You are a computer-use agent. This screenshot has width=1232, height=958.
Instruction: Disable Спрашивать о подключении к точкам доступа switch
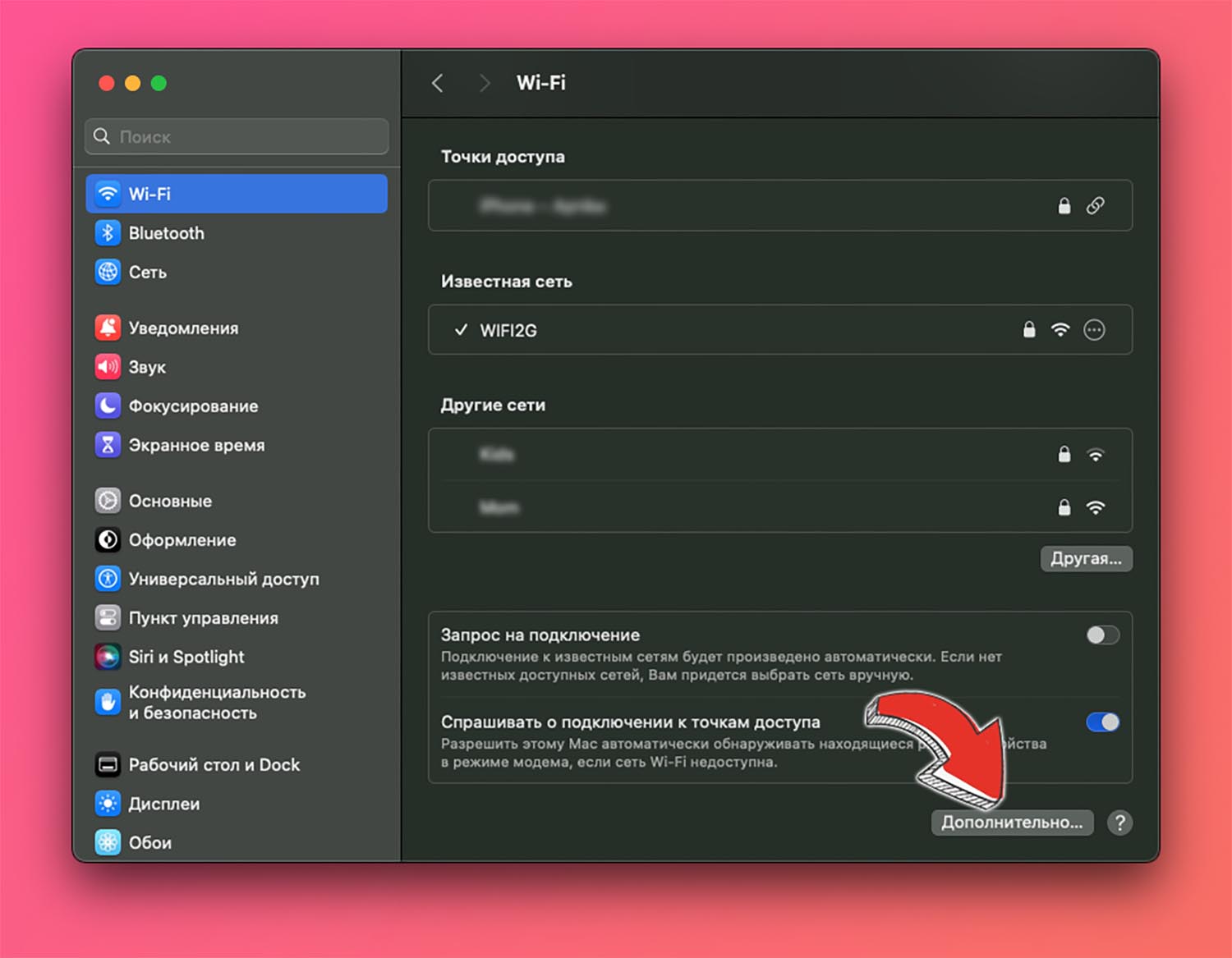1102,722
